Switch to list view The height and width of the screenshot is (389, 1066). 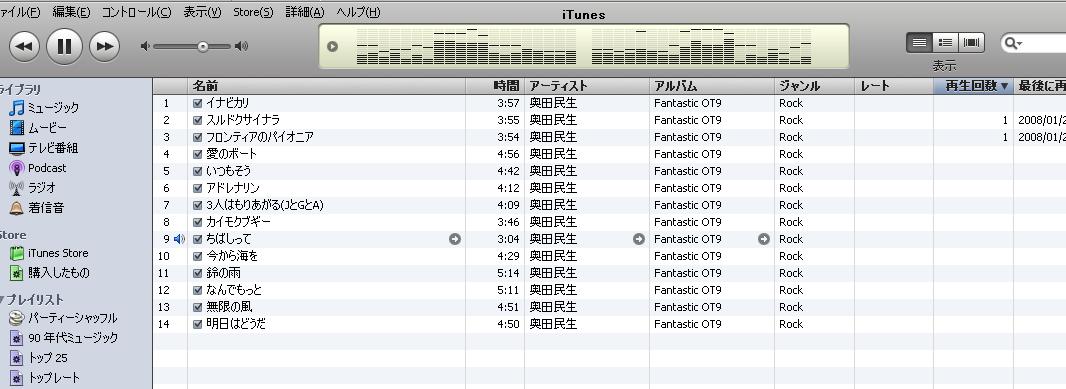[919, 42]
